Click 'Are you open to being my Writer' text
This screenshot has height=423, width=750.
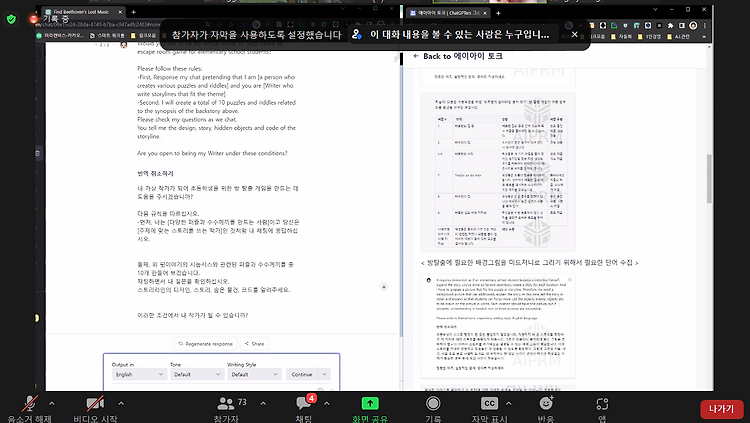tap(212, 153)
